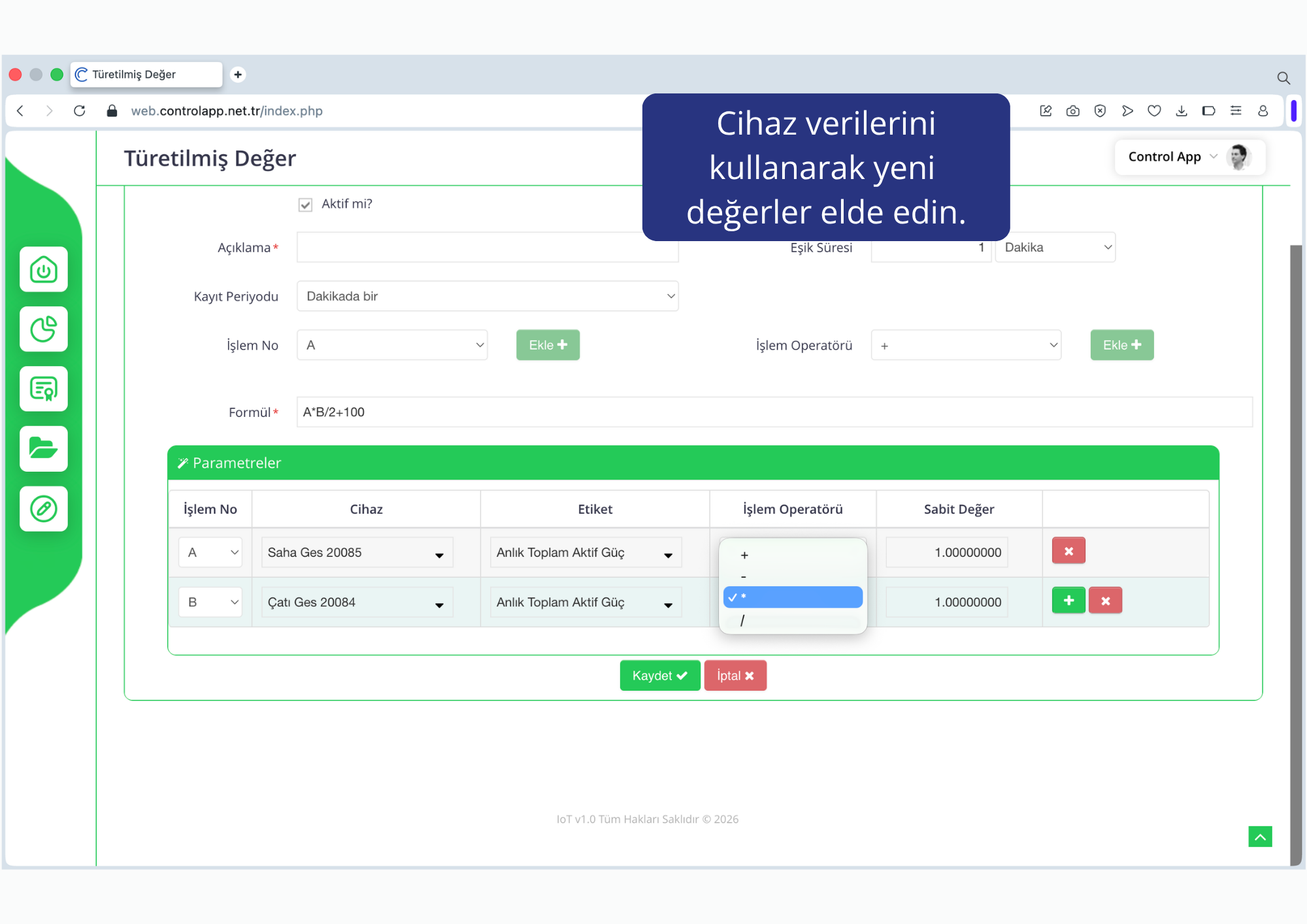Select the + operator option
This screenshot has height=924, width=1307.
tap(793, 555)
